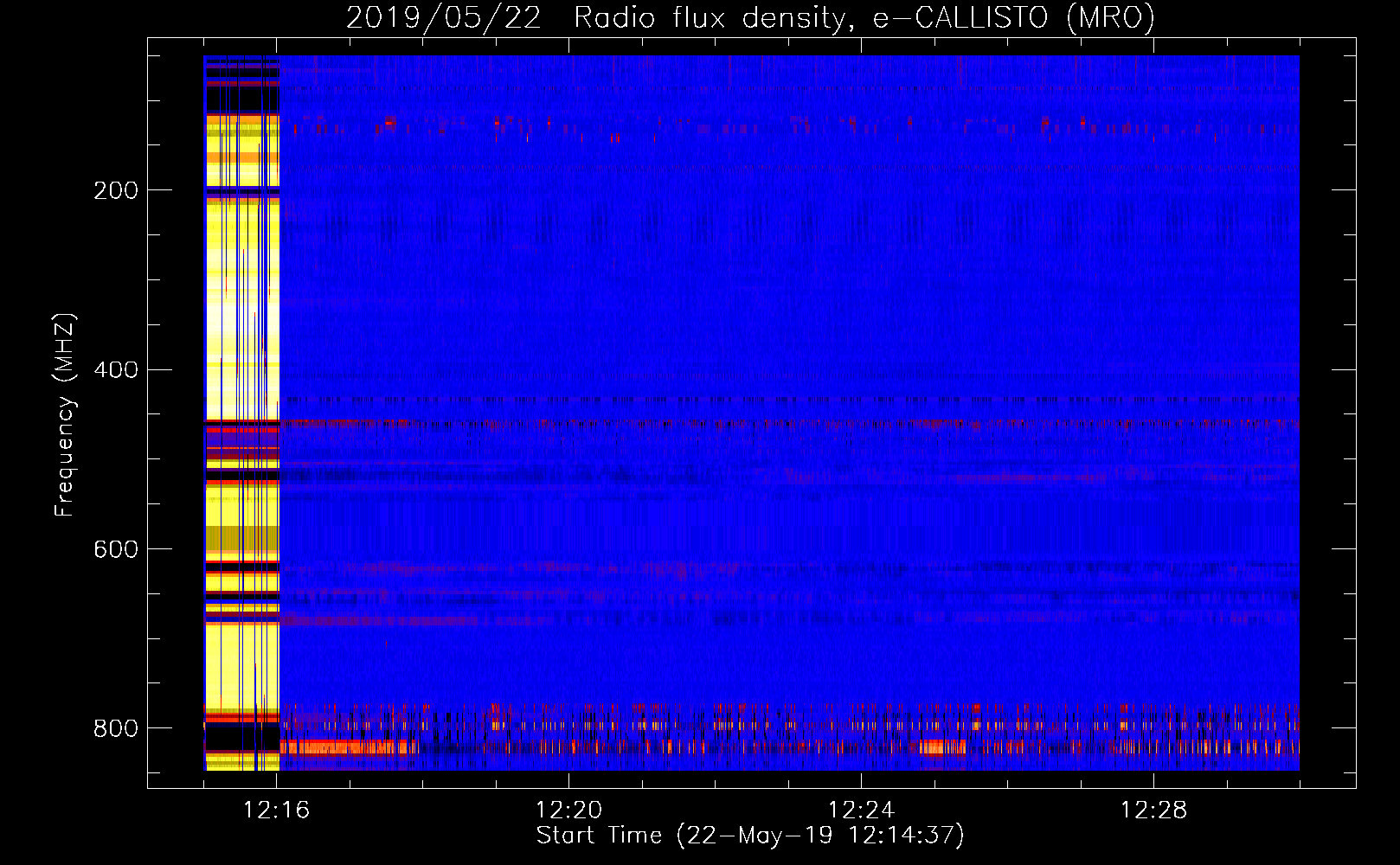
Task: Click the 200 frequency tick label
Action: point(116,190)
